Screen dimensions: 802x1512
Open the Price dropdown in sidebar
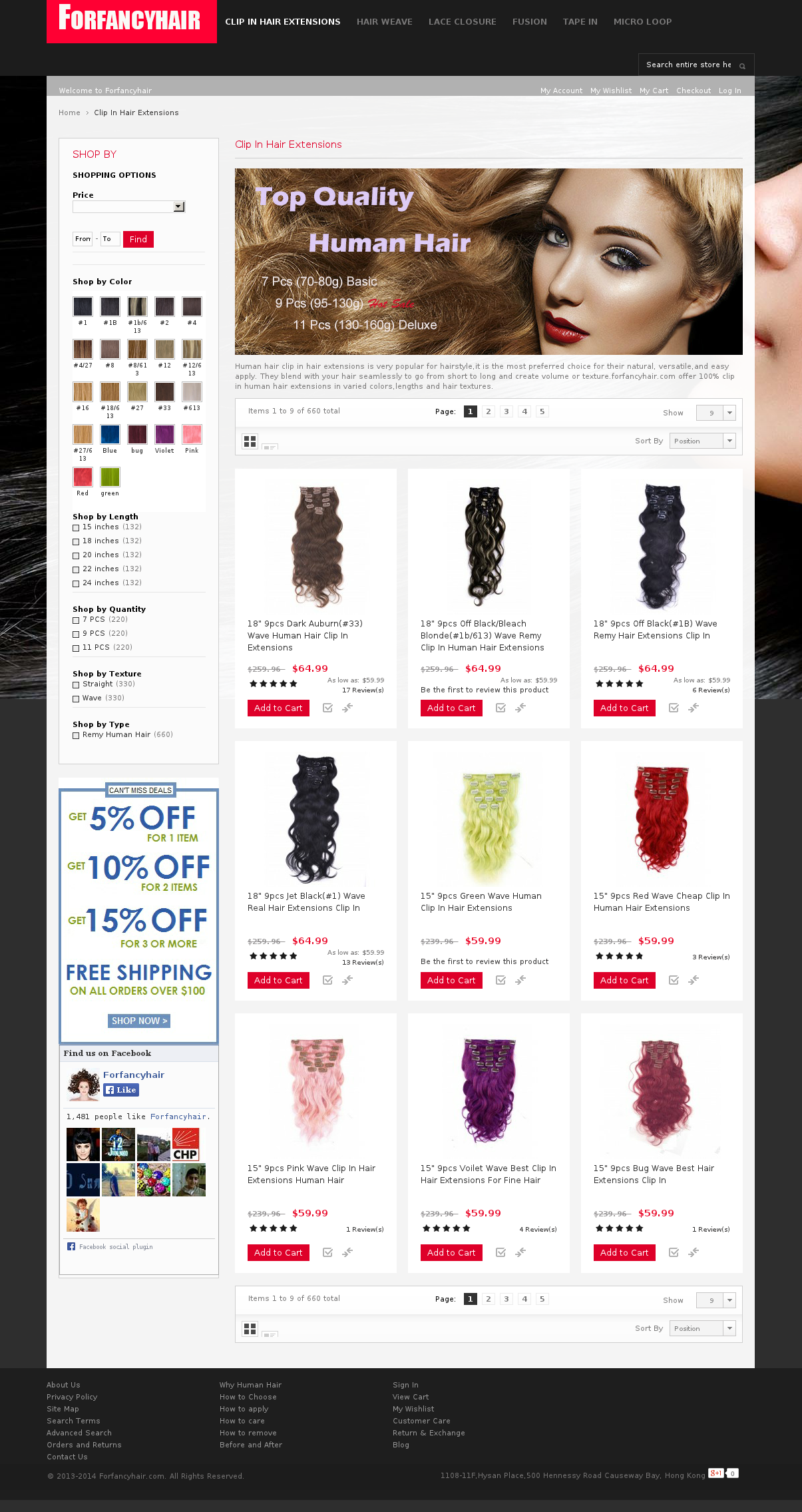point(128,206)
